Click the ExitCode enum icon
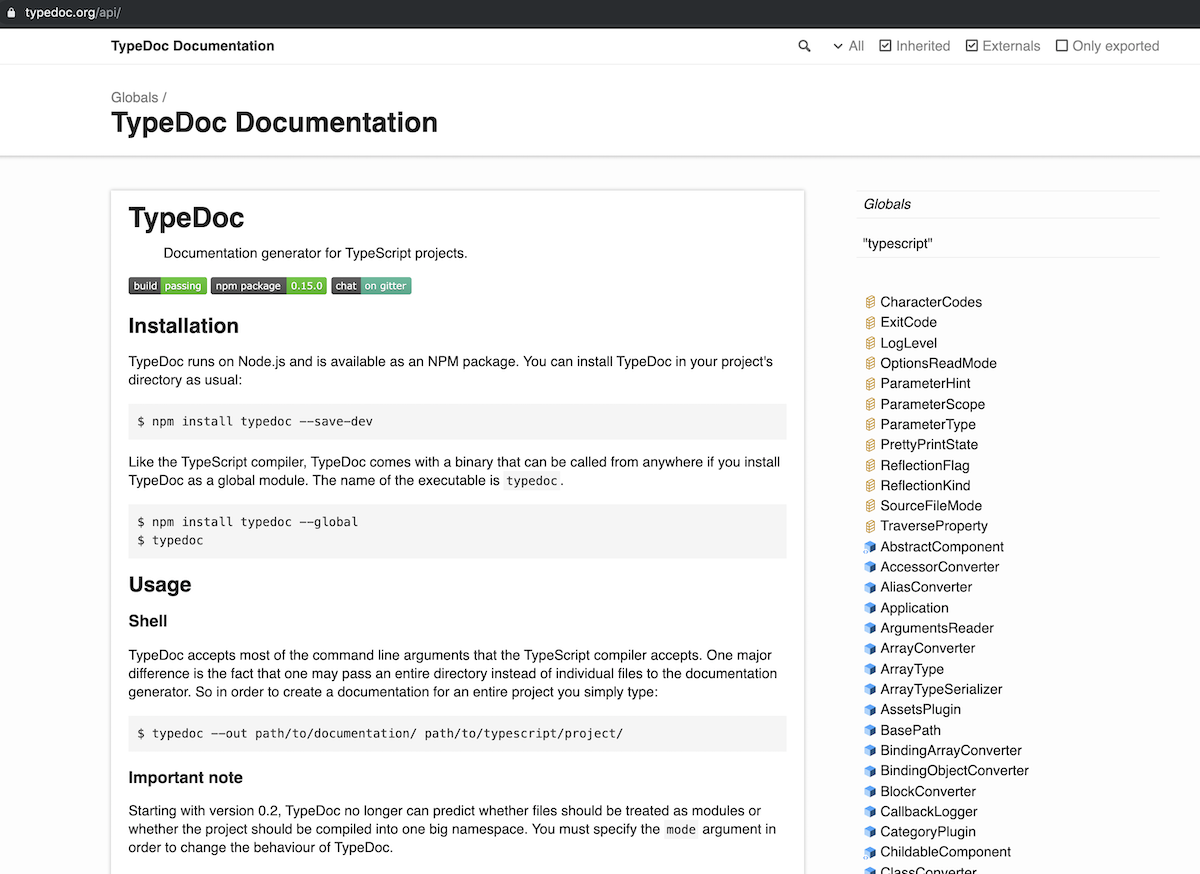 pos(870,323)
